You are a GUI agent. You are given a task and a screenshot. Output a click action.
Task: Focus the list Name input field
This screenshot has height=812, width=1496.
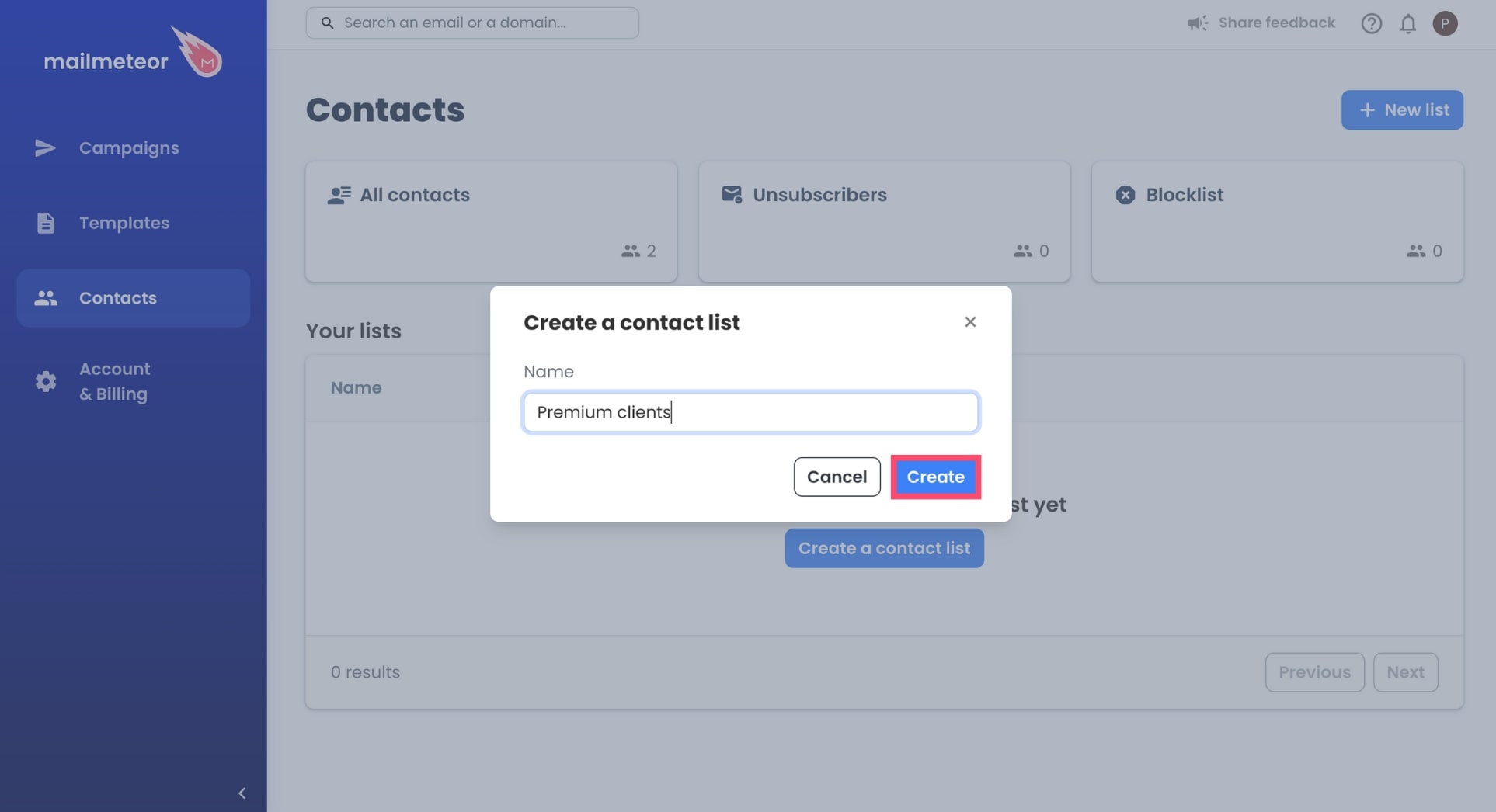(x=750, y=412)
